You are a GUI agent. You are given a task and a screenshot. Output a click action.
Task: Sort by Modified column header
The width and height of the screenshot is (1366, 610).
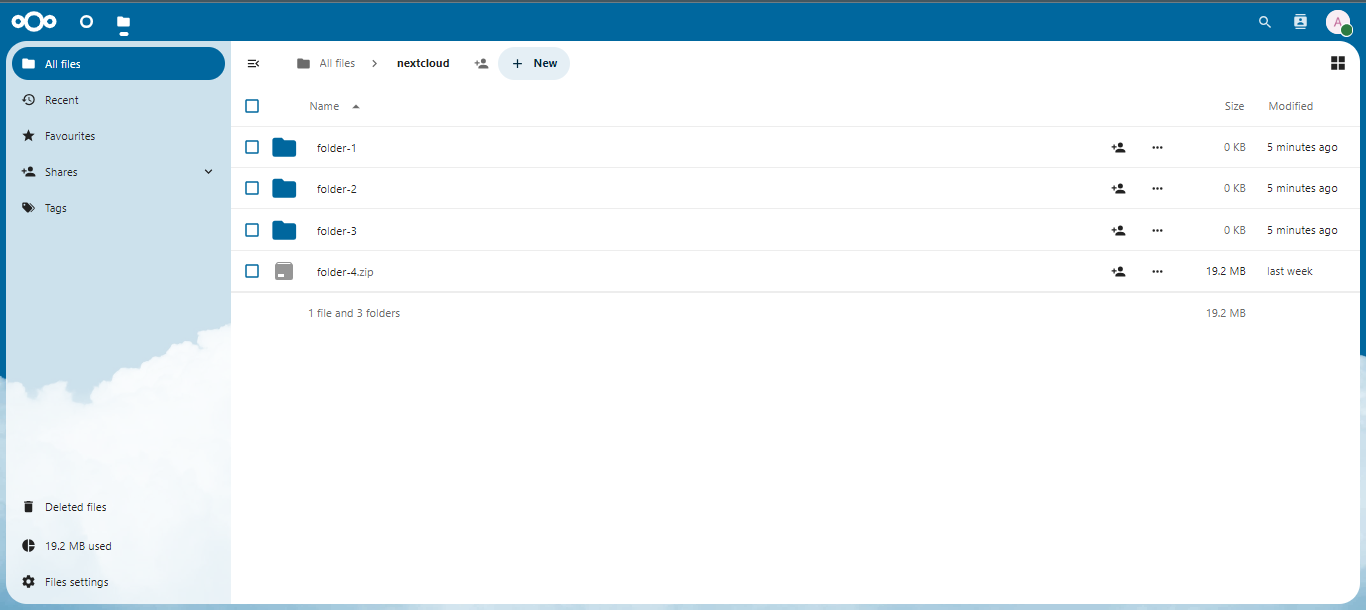[x=1290, y=106]
